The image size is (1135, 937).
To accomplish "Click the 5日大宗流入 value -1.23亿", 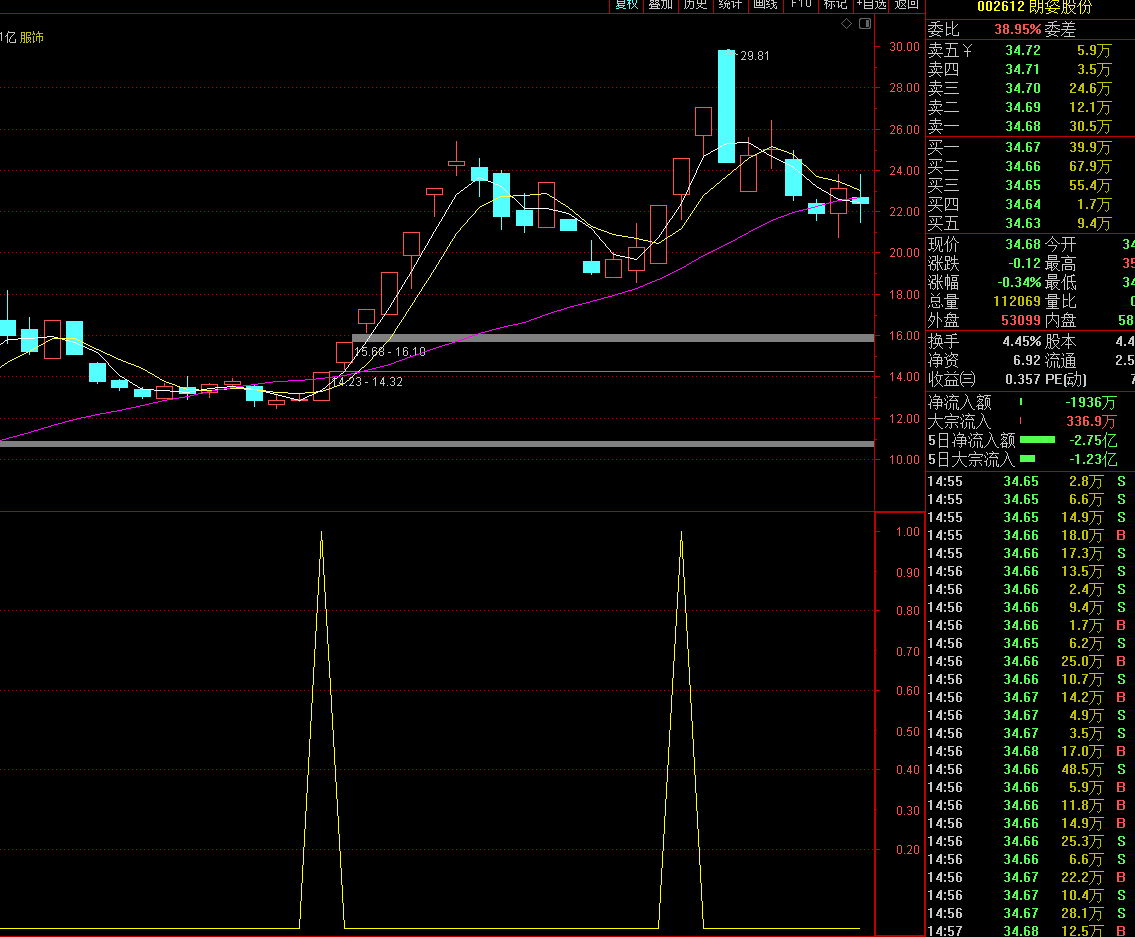I will coord(1093,459).
